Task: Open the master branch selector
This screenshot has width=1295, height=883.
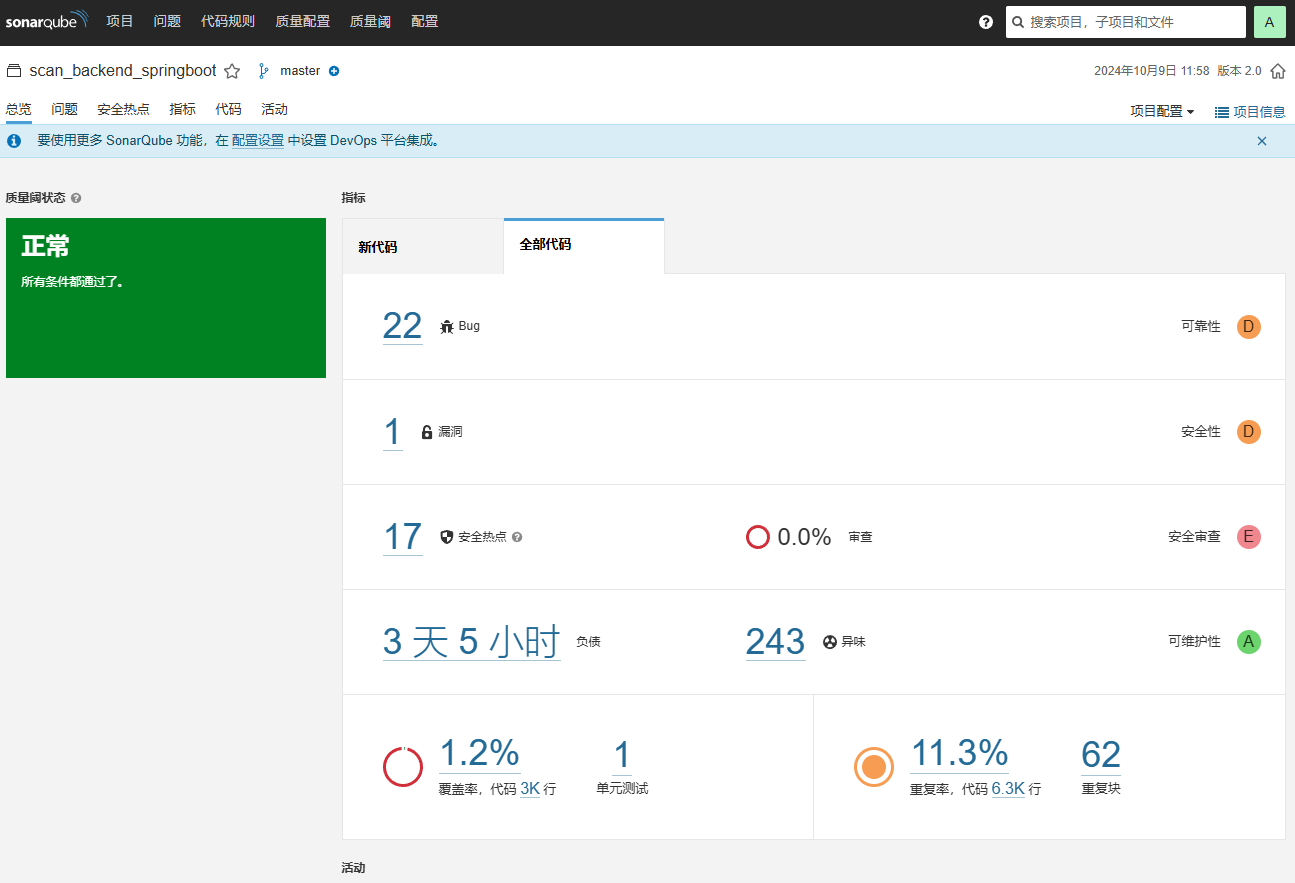Action: pyautogui.click(x=299, y=71)
